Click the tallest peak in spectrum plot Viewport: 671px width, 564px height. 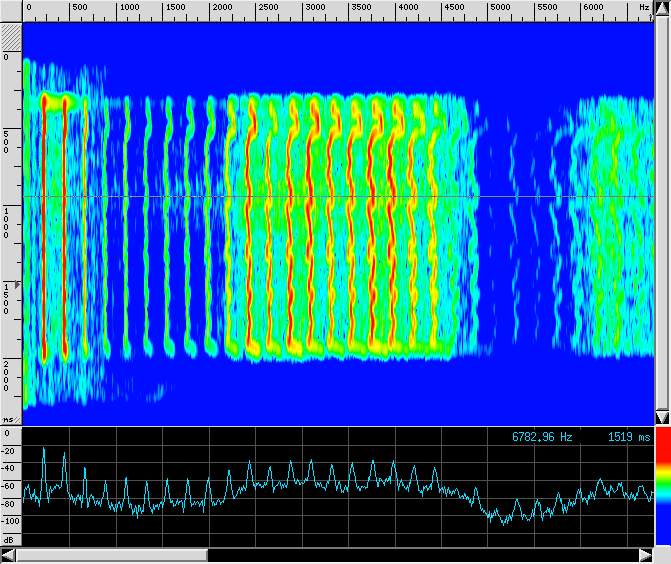[x=44, y=449]
